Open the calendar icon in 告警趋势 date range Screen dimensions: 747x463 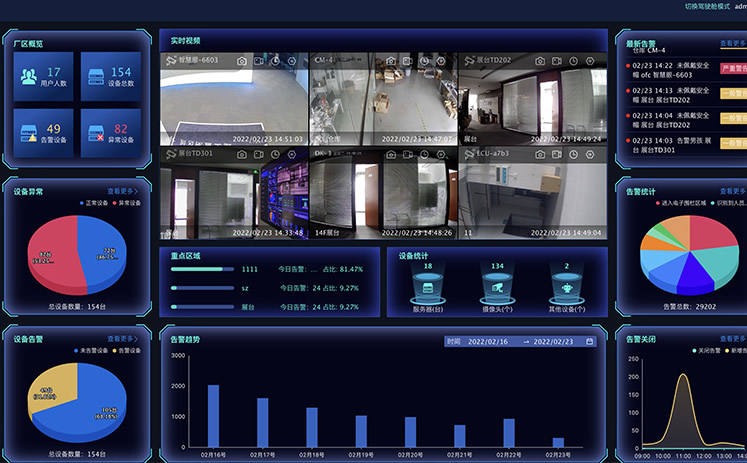589,342
